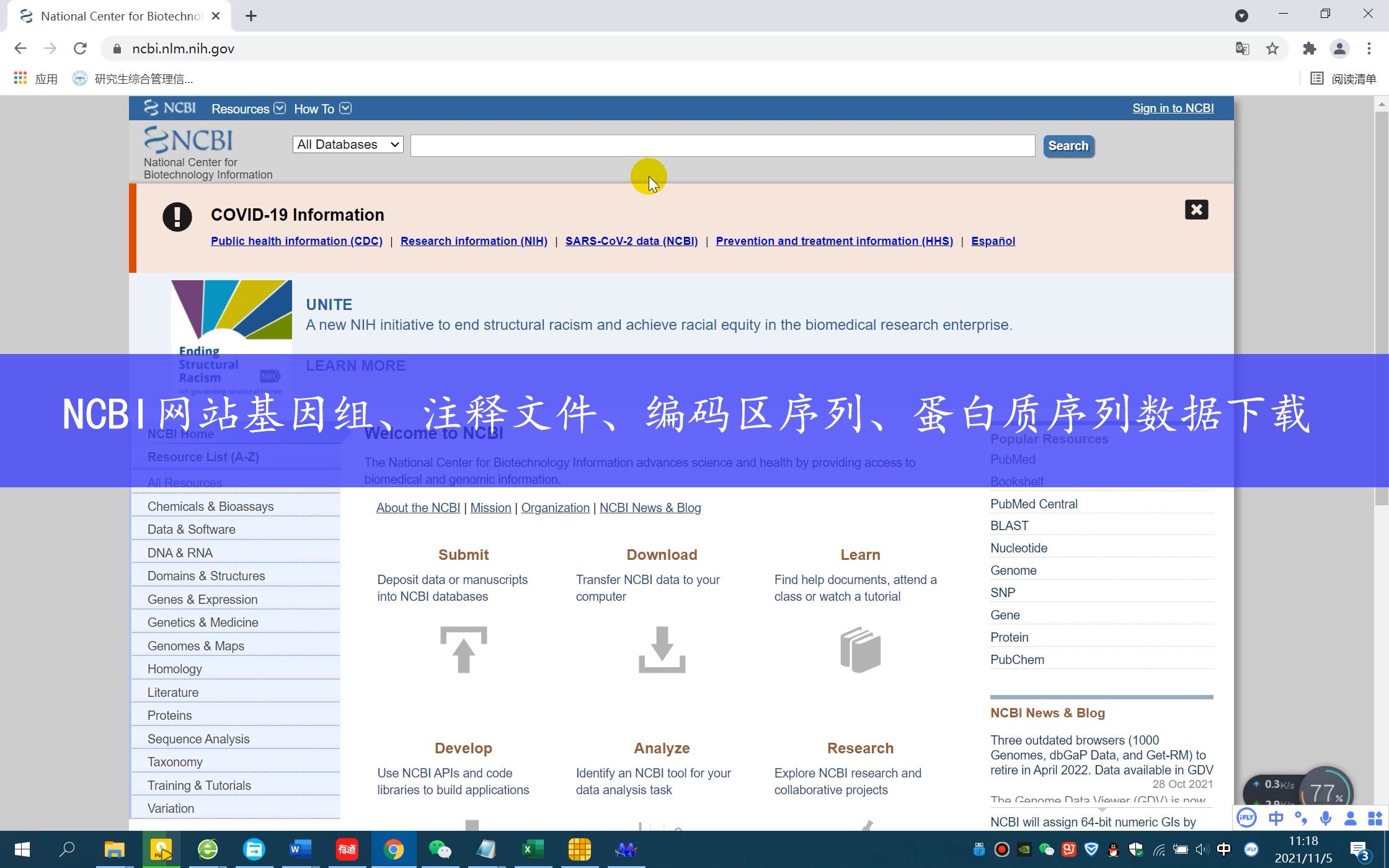Open PubChem popular resource
Screen dimensions: 1389x868
(1017, 660)
